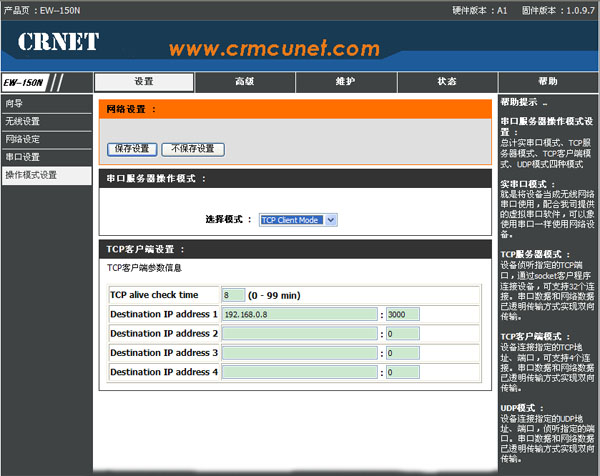
Task: Click the 'TCP alive check time' label
Action: (x=154, y=295)
